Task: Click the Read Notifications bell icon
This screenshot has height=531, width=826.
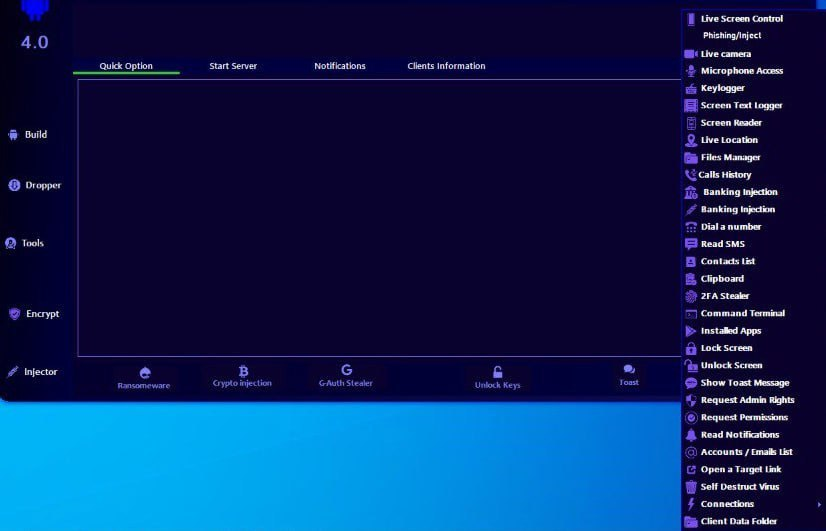Action: [x=691, y=435]
